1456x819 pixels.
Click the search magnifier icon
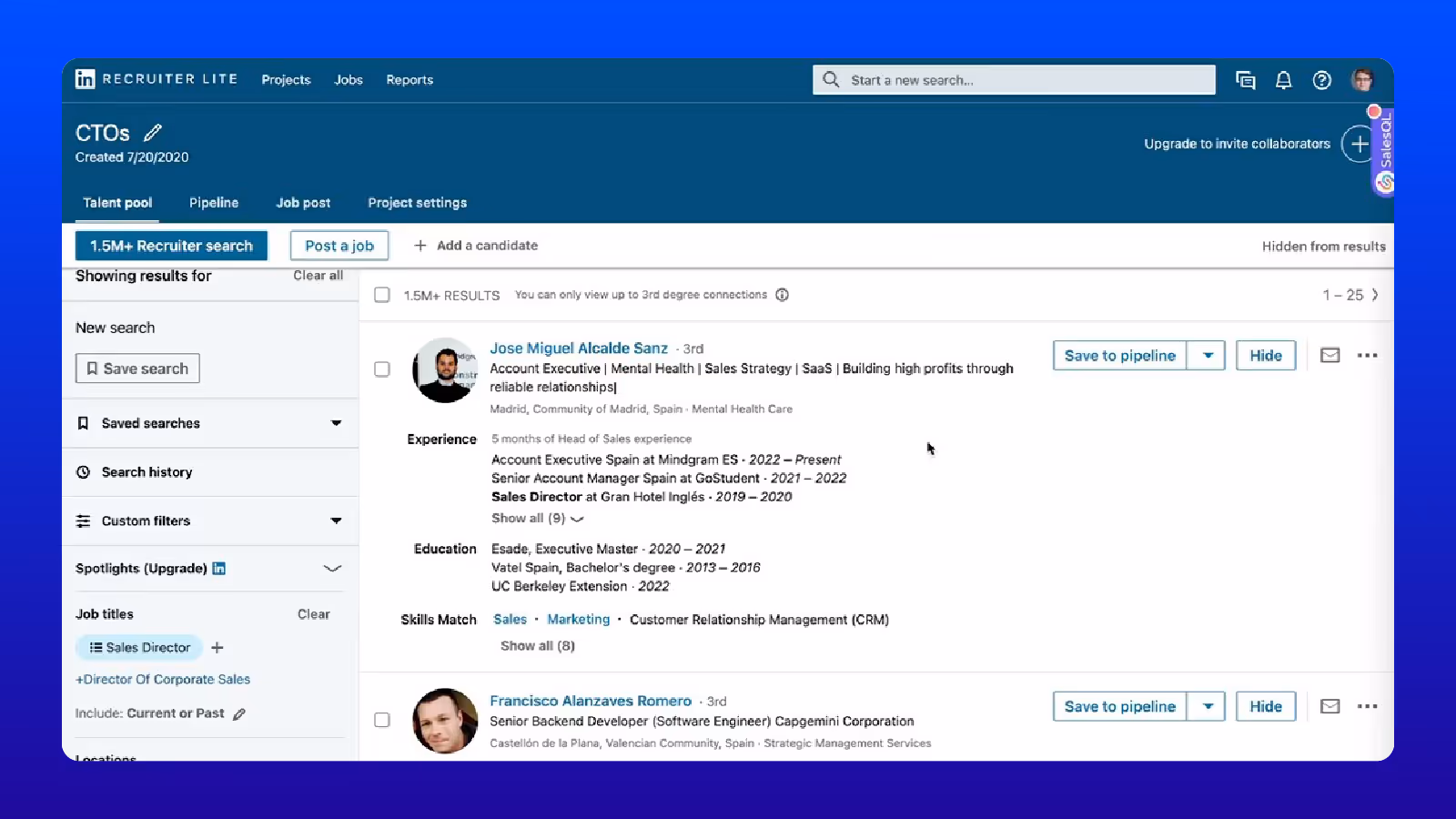click(x=830, y=79)
